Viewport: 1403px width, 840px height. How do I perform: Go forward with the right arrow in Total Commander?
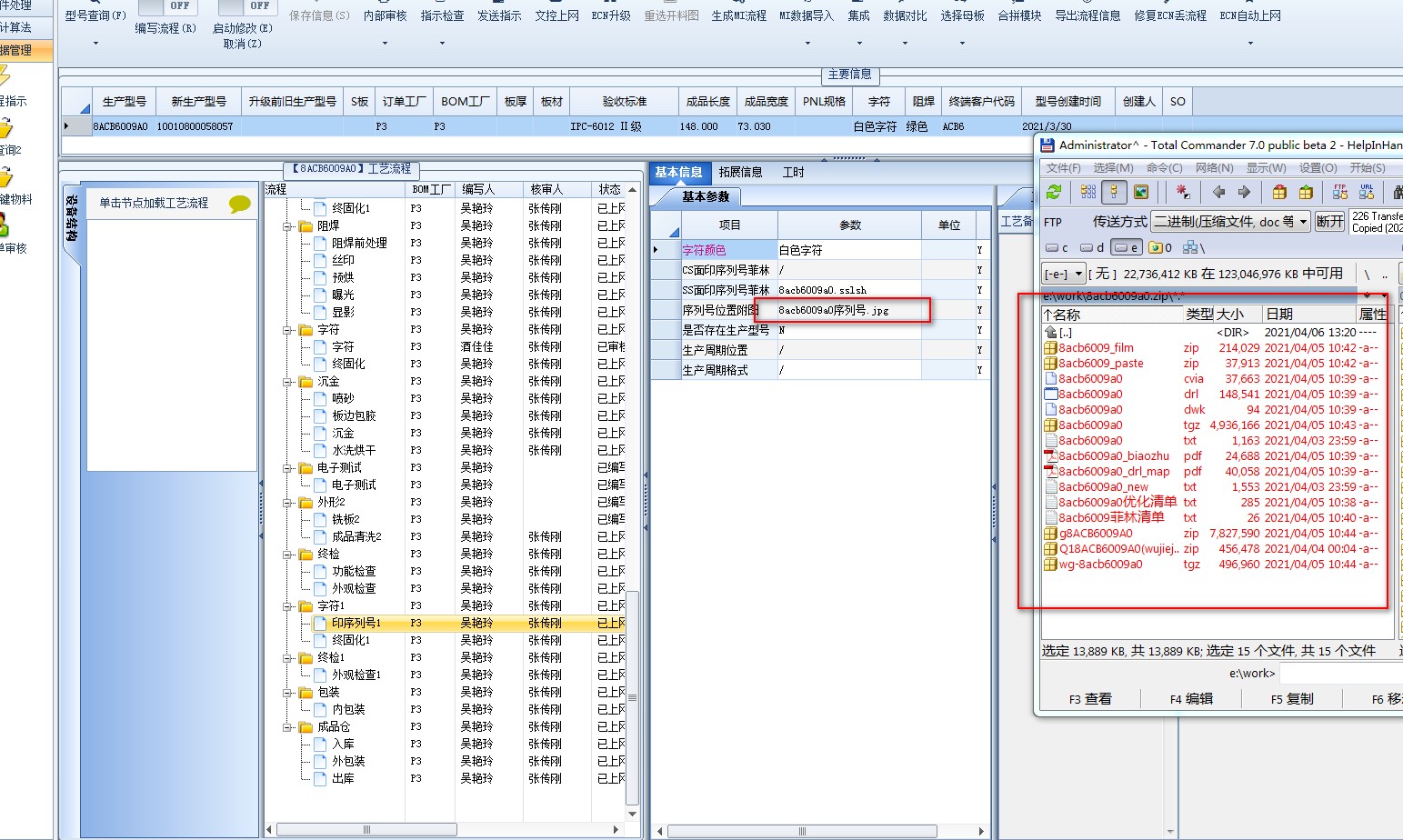pyautogui.click(x=1244, y=192)
